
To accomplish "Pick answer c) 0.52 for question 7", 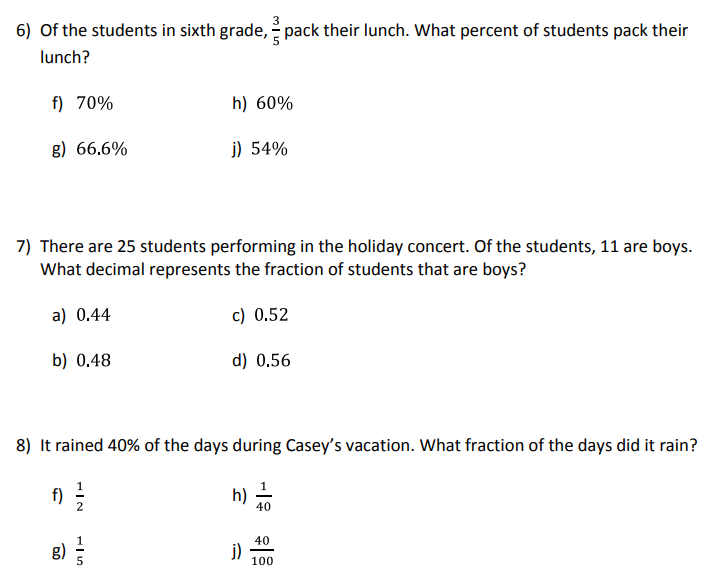I will coord(260,315).
